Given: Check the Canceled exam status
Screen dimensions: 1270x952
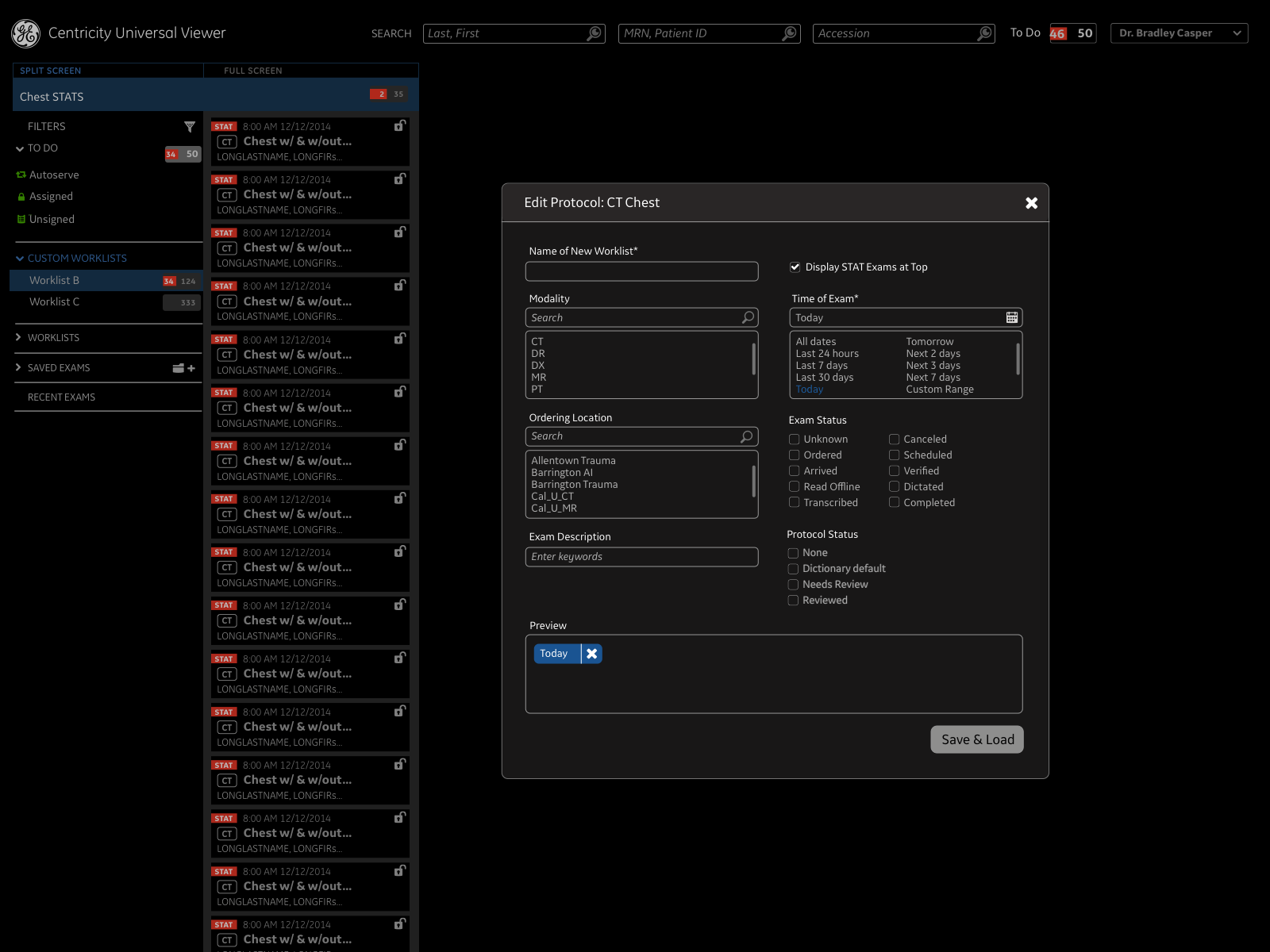Looking at the screenshot, I should point(894,440).
